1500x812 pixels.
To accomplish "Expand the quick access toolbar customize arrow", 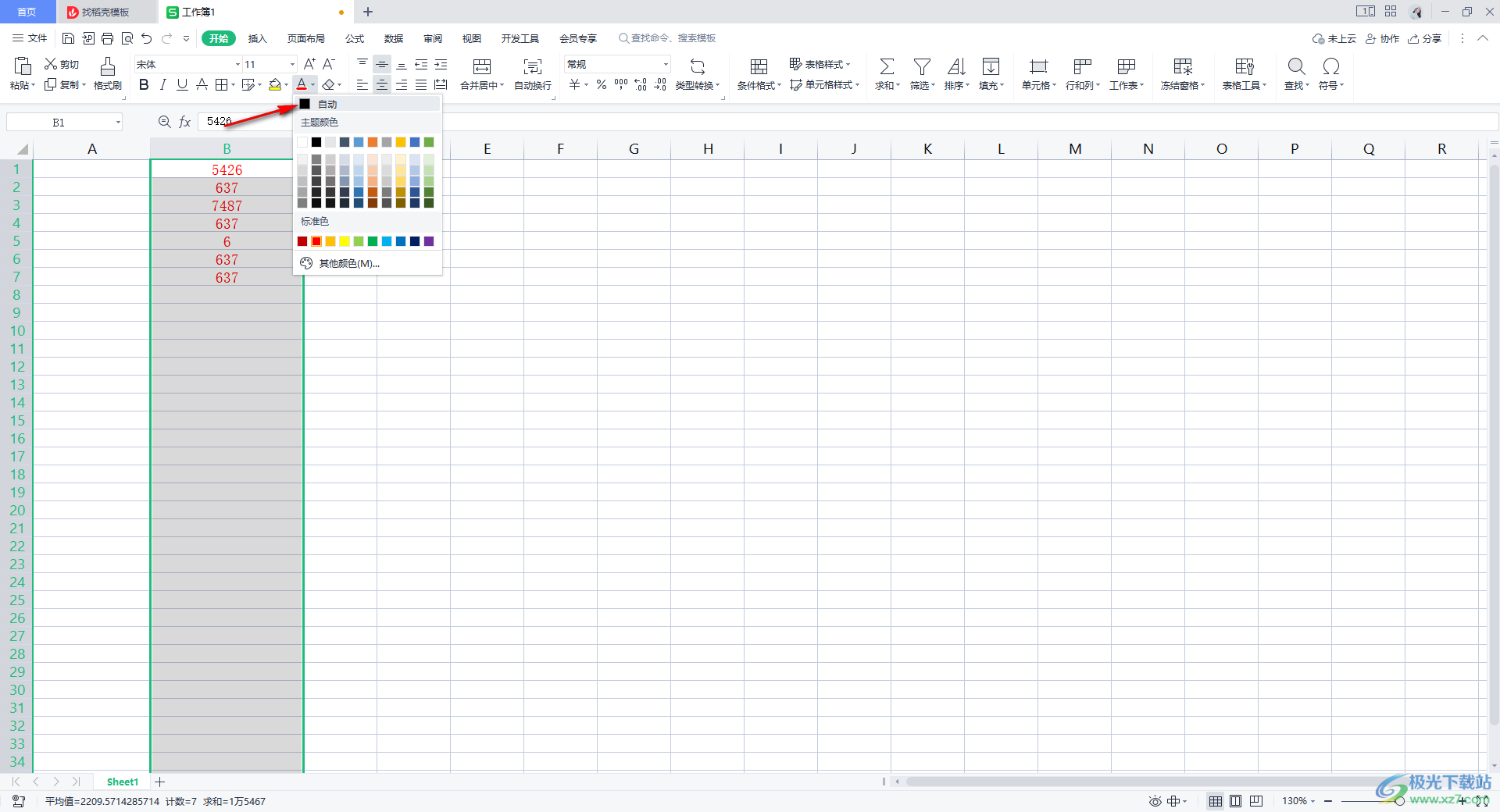I will (186, 38).
